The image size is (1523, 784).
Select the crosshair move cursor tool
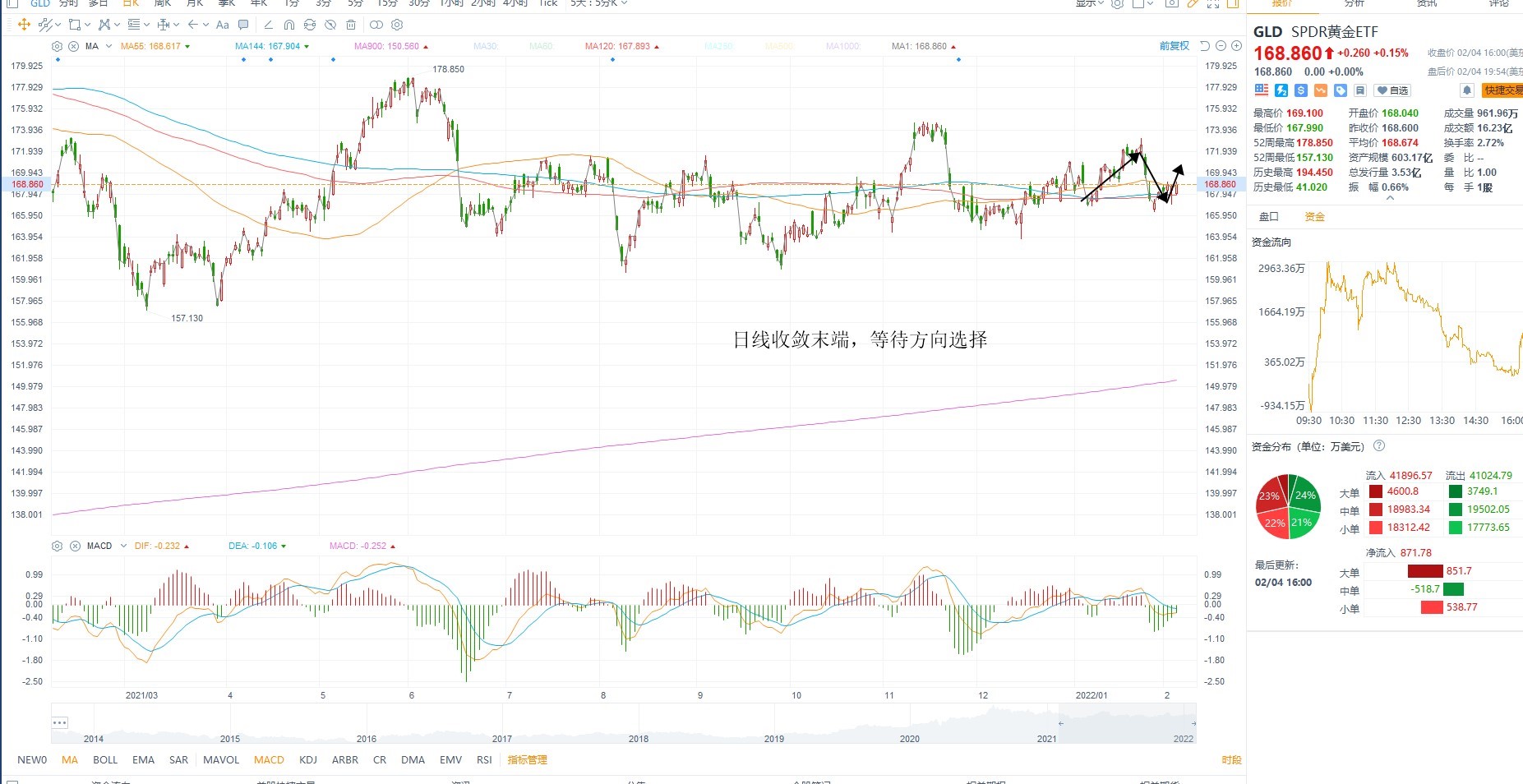coord(24,25)
